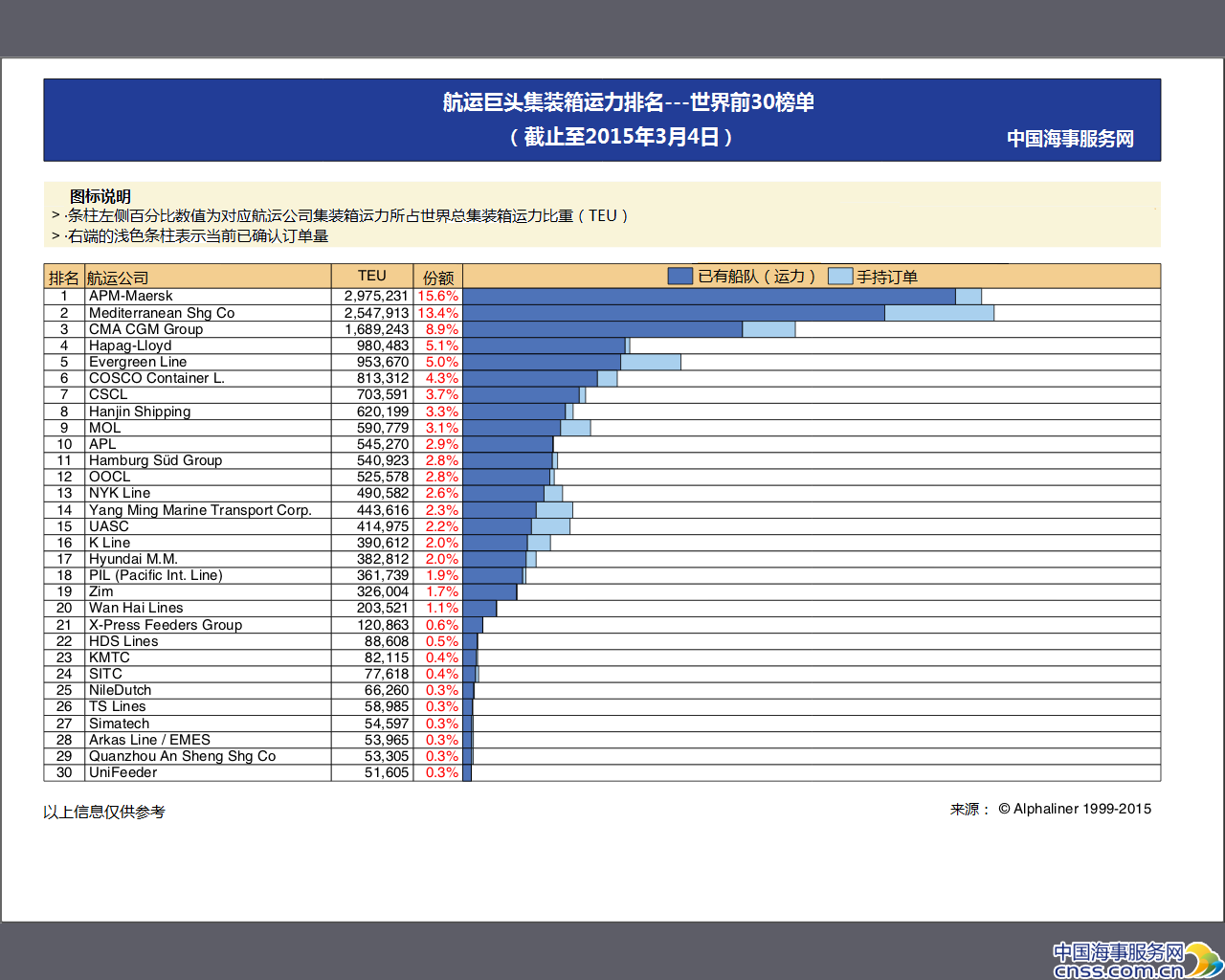This screenshot has height=980, width=1225.
Task: Click the dark blue existing-fleet legend swatch
Action: [x=679, y=276]
